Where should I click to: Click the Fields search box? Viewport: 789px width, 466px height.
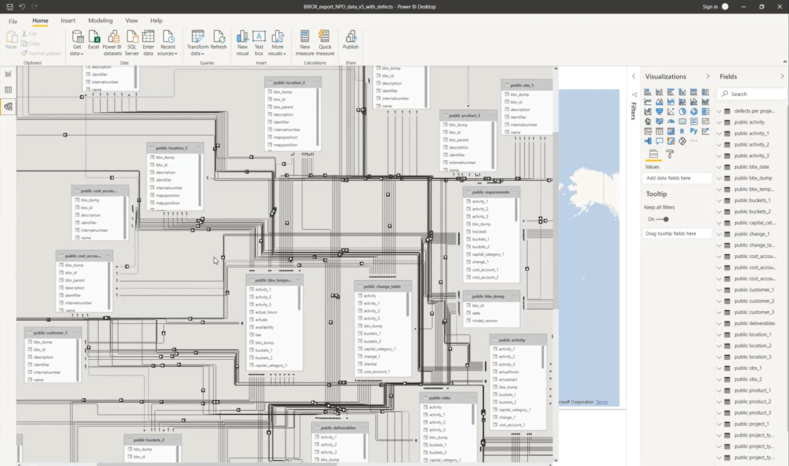752,94
